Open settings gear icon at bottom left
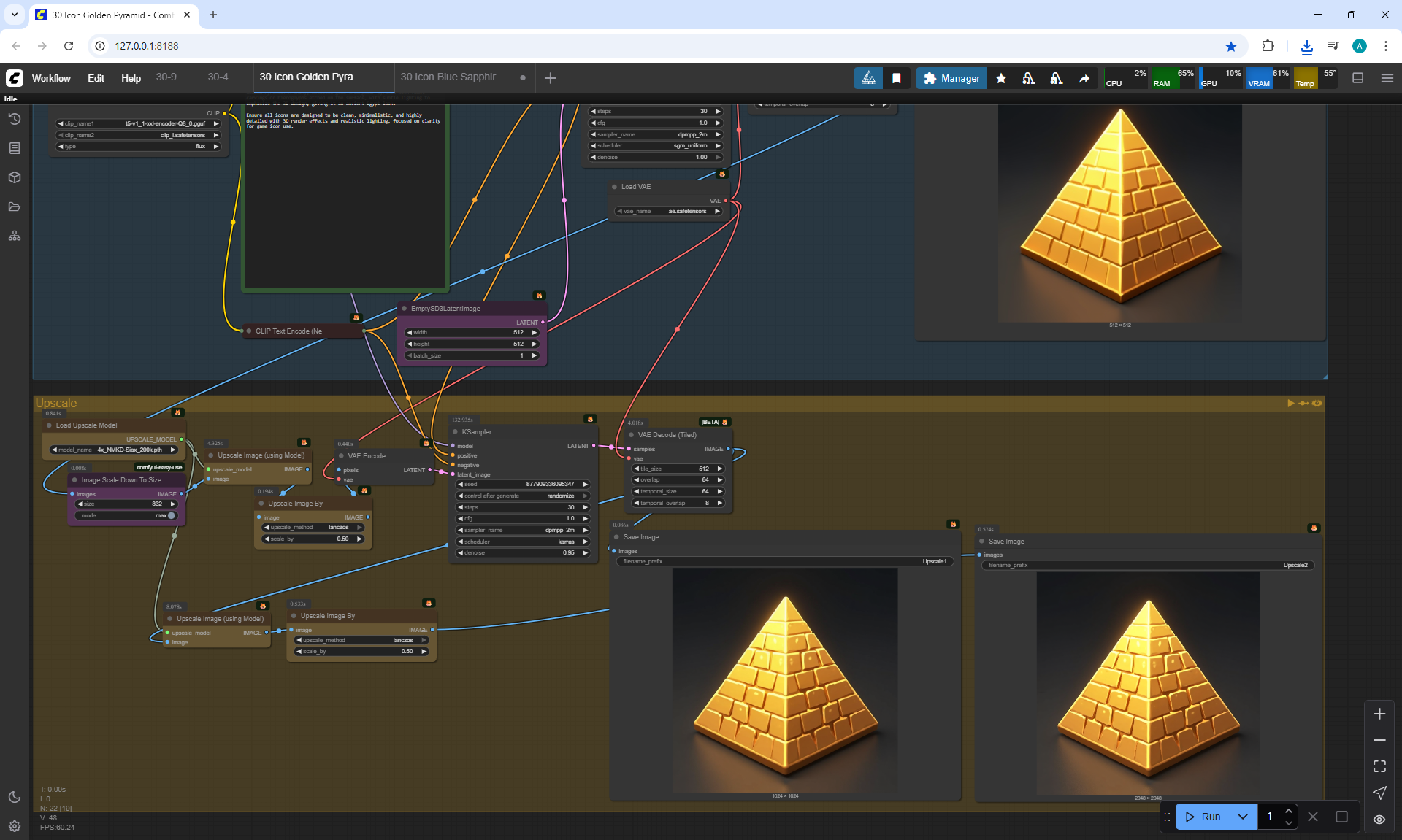 click(x=15, y=826)
